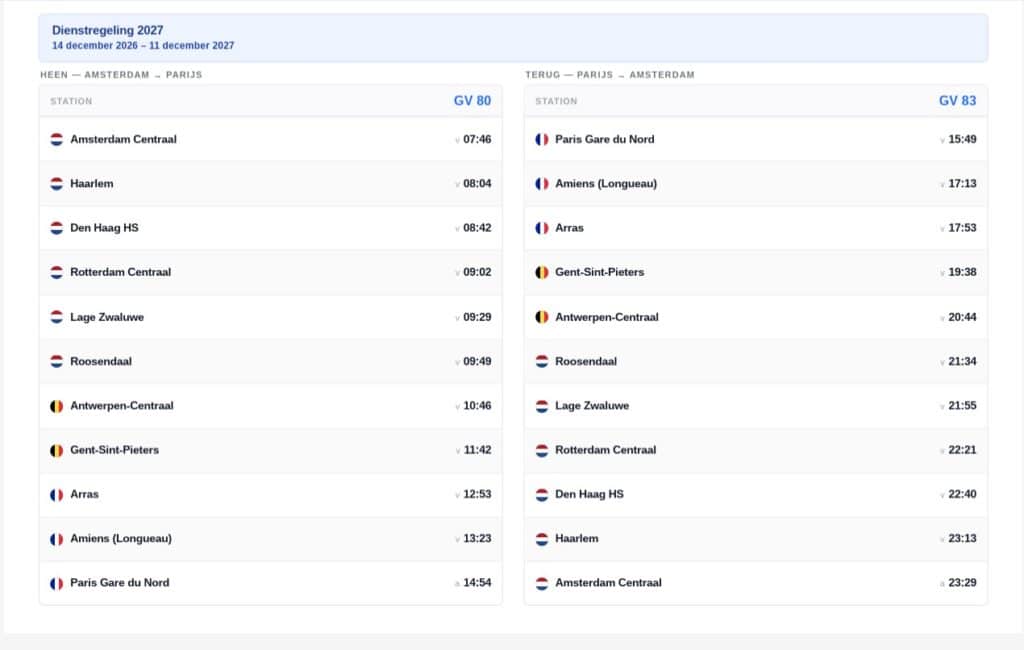Viewport: 1024px width, 650px height.
Task: Click the Dutch flag beside Amsterdam Centraal in GV 83
Action: [541, 583]
